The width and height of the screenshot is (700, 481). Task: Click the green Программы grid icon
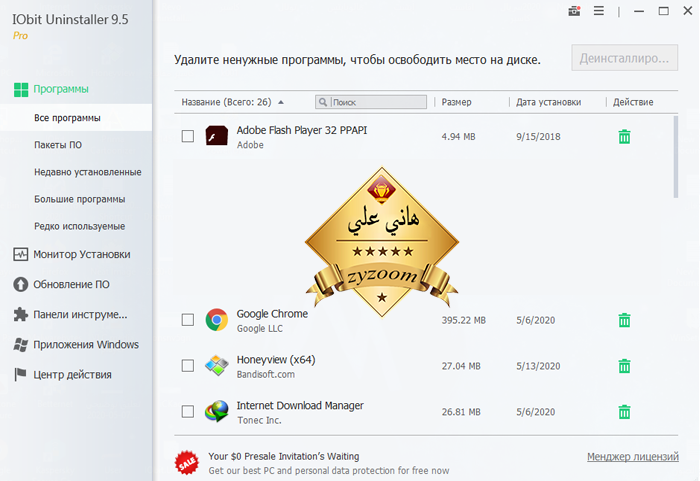click(21, 89)
